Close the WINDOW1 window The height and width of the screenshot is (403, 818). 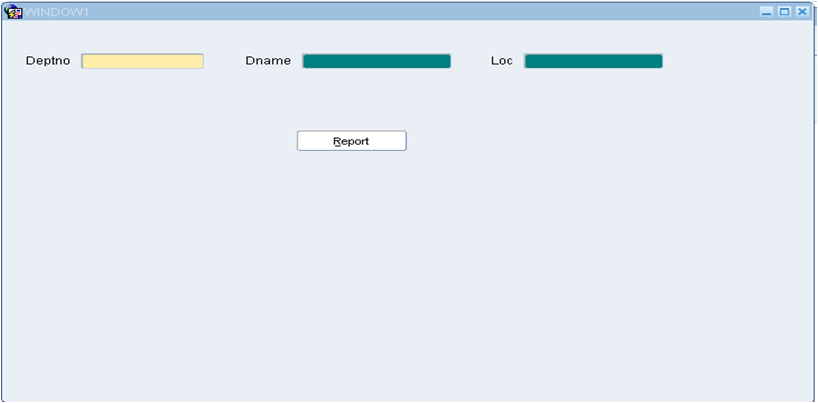click(802, 11)
